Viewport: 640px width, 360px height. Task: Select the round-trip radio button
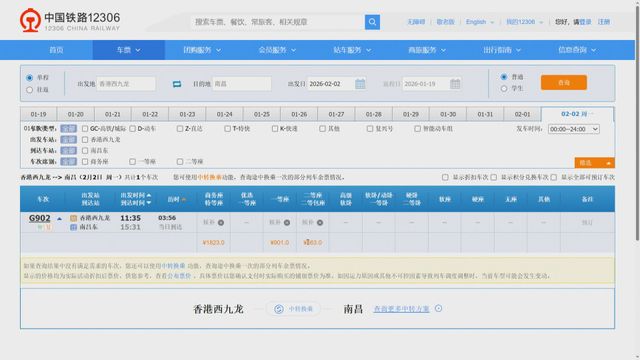tap(29, 89)
